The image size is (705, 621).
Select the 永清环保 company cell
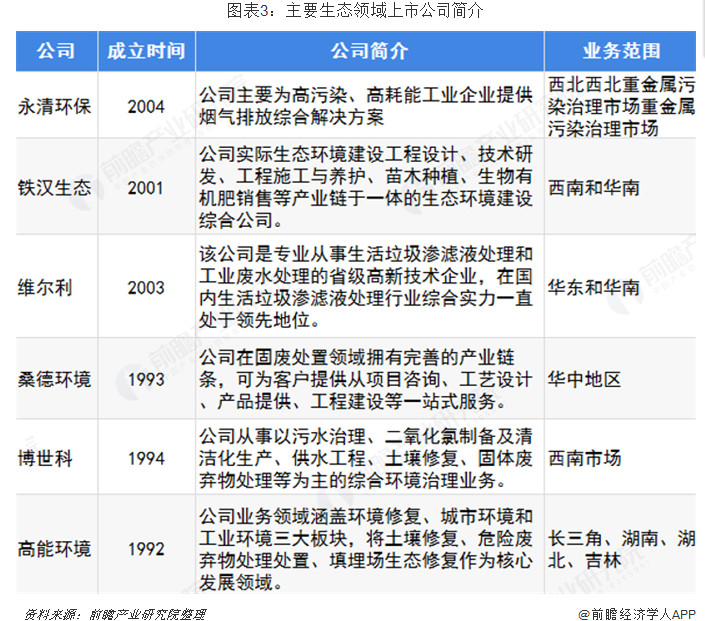pyautogui.click(x=54, y=105)
